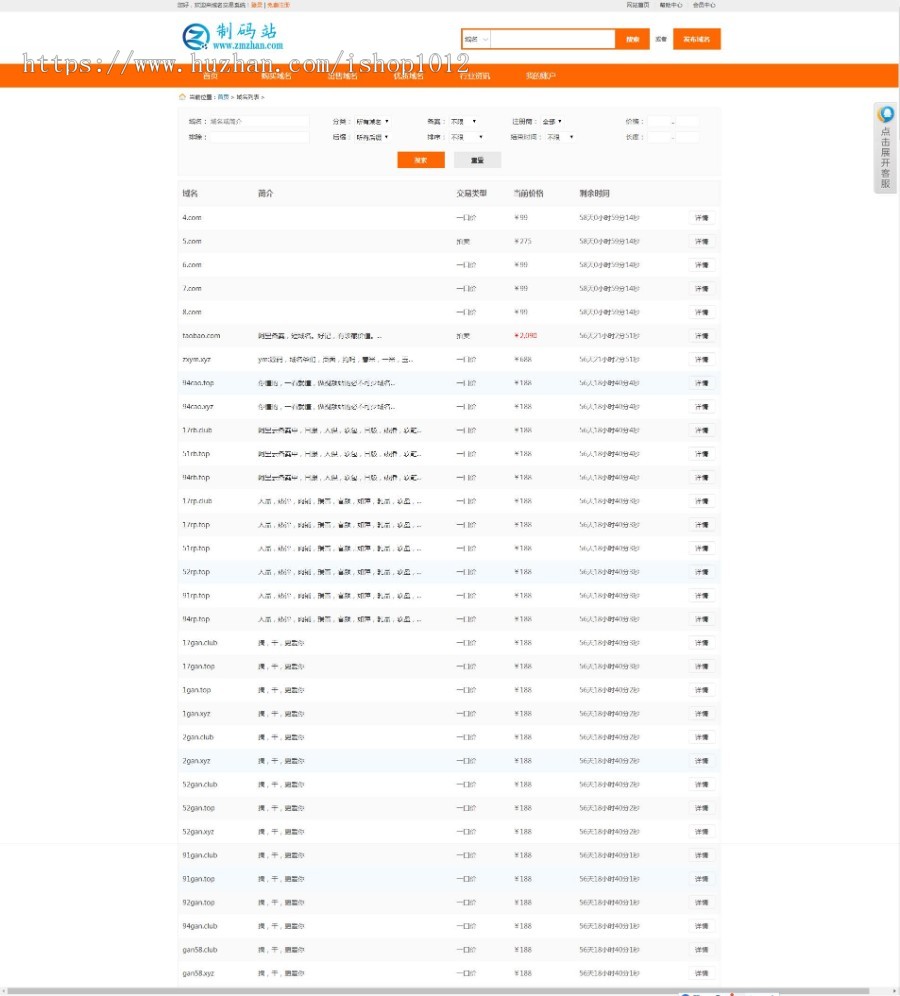The height and width of the screenshot is (996, 900).
Task: Expand the 注册商 registrar dropdown
Action: tap(552, 121)
